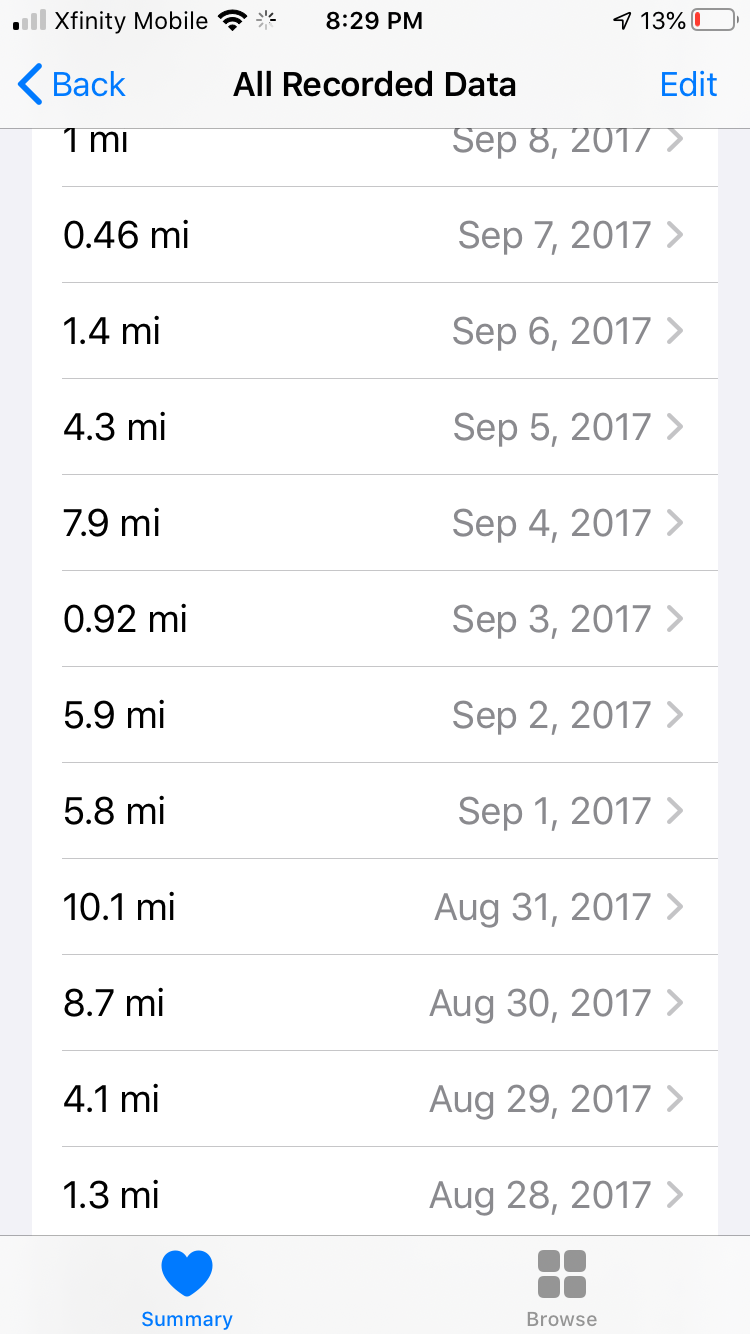Open the Sep 7, 2017 entry chevron

tap(676, 235)
